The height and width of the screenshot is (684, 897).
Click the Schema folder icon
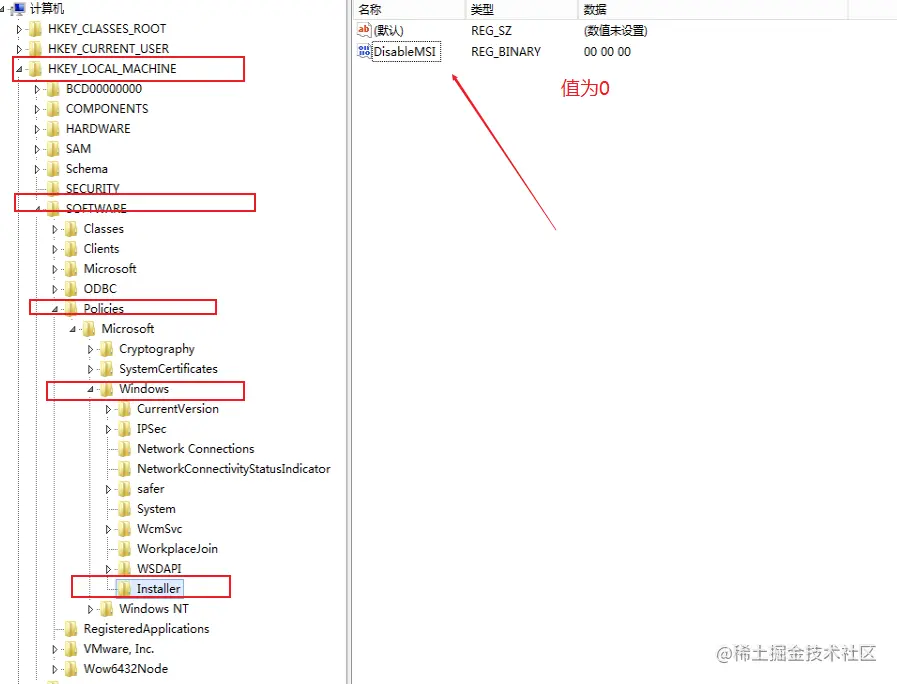pyautogui.click(x=53, y=169)
